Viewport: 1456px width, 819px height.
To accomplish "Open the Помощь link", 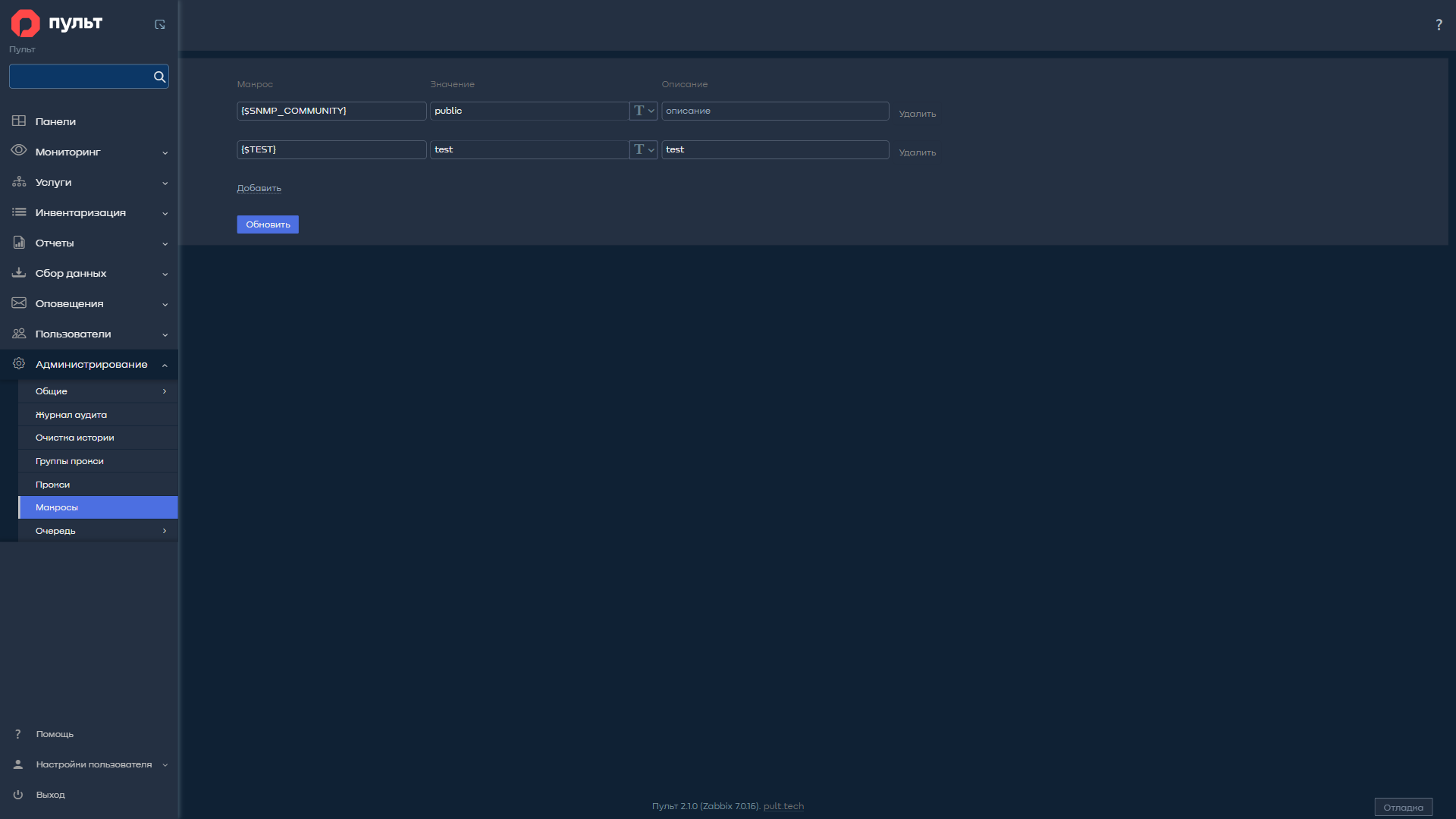I will click(55, 734).
